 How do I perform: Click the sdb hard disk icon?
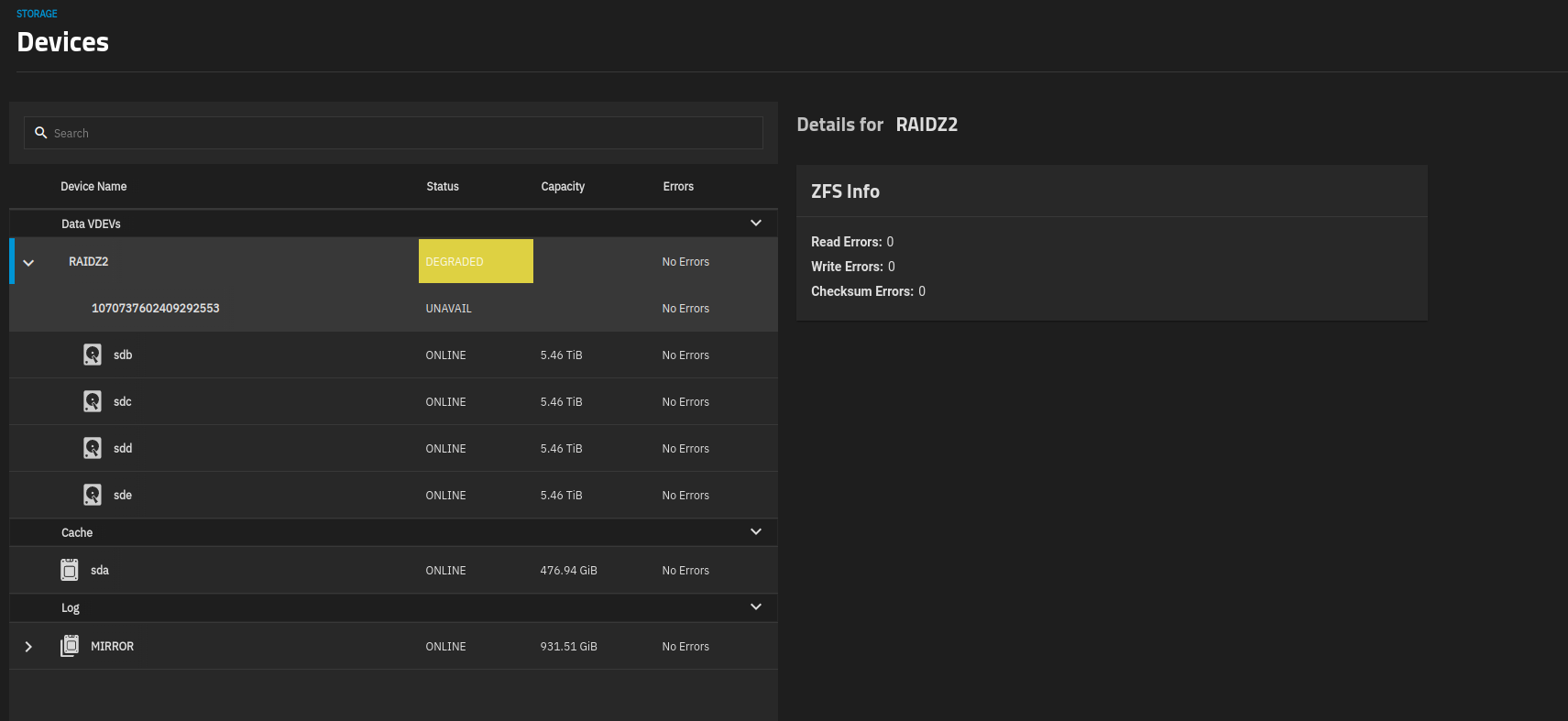pyautogui.click(x=93, y=355)
